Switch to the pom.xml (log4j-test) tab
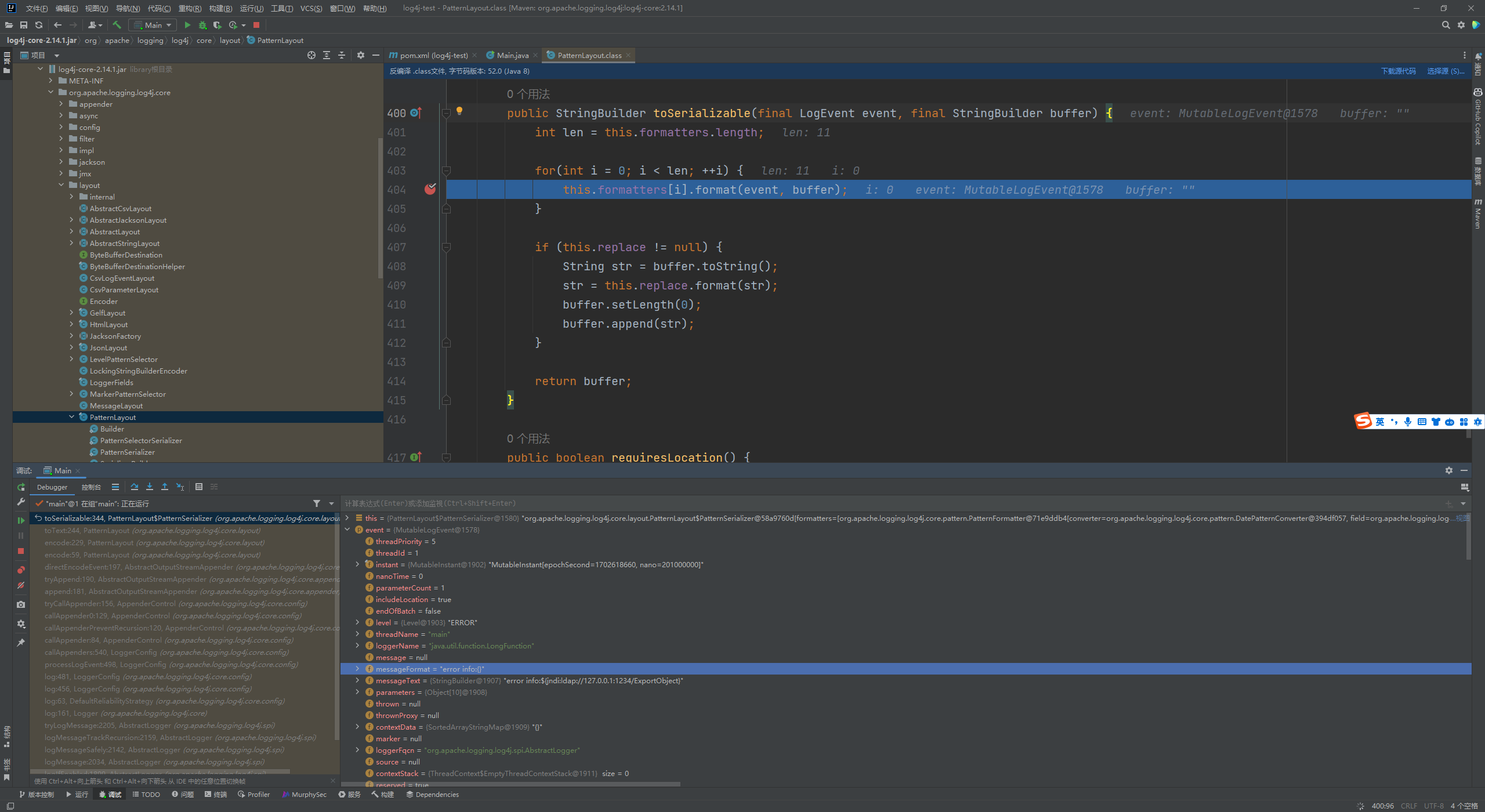This screenshot has width=1485, height=812. click(433, 55)
